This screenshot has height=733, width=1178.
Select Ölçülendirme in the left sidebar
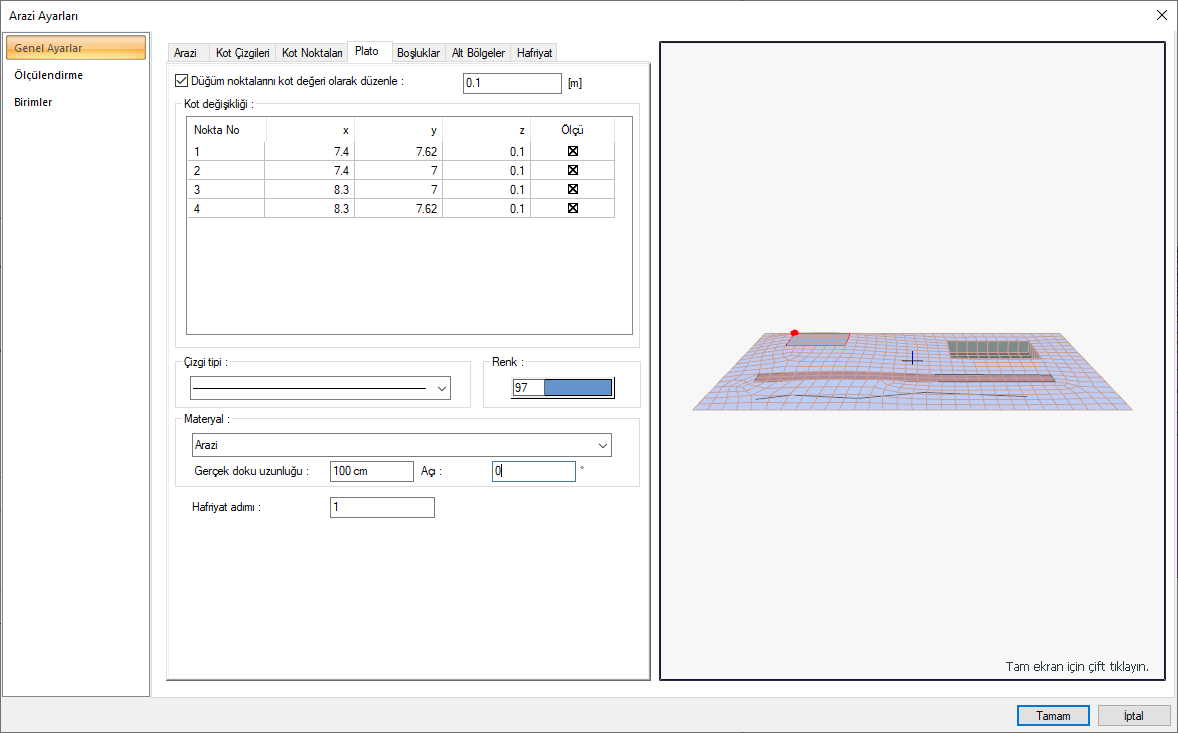[49, 75]
